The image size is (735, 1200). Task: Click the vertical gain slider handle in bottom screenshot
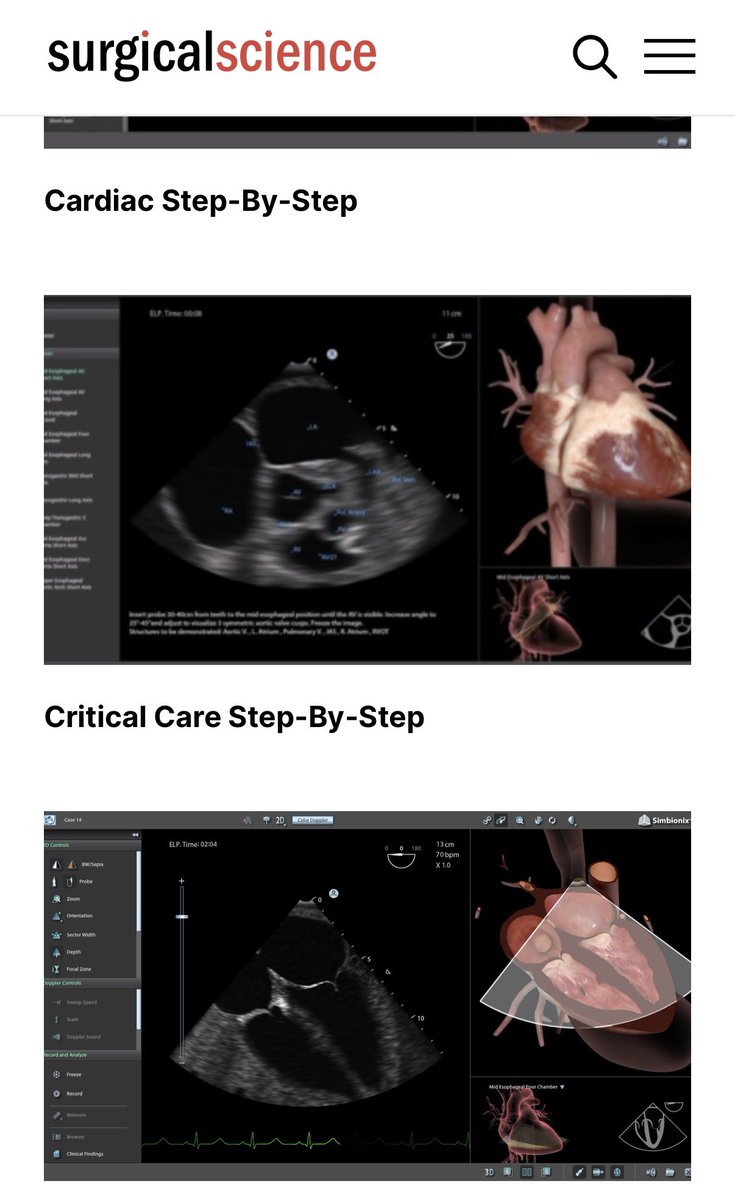(182, 916)
